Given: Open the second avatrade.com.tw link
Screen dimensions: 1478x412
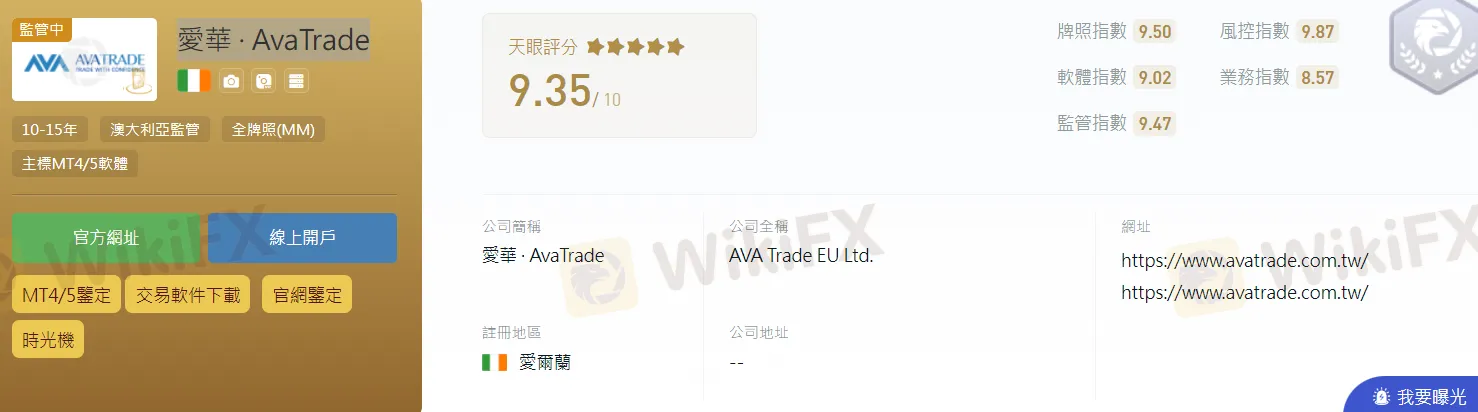Looking at the screenshot, I should [x=1244, y=293].
